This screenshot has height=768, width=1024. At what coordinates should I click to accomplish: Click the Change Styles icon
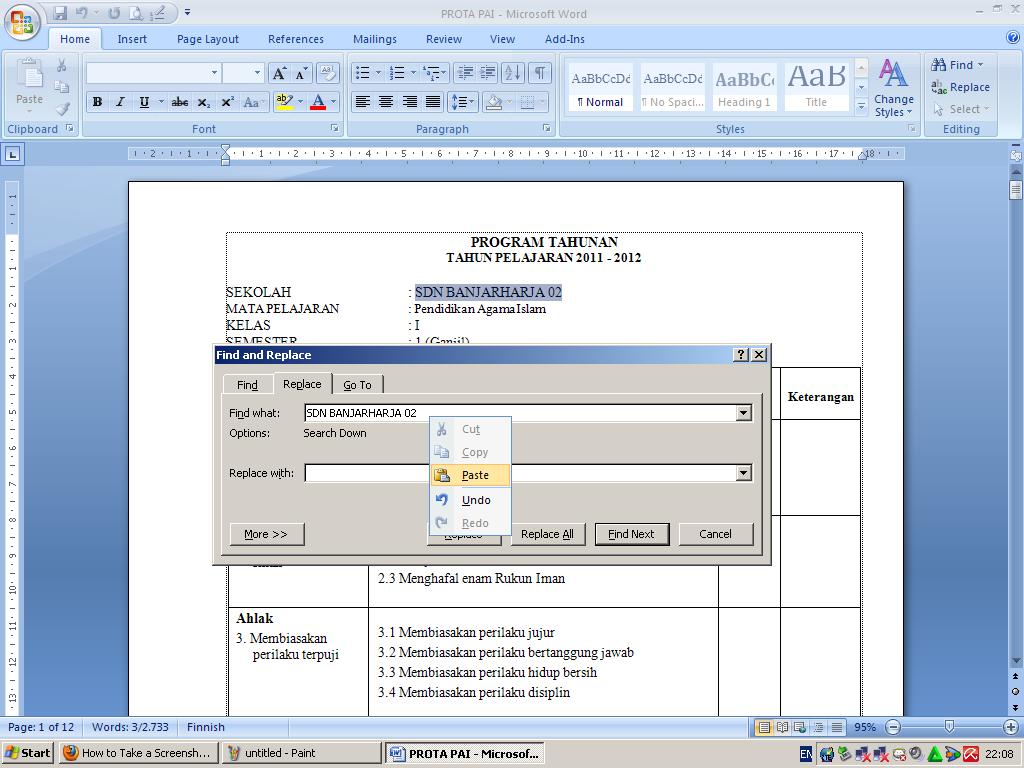pos(894,88)
